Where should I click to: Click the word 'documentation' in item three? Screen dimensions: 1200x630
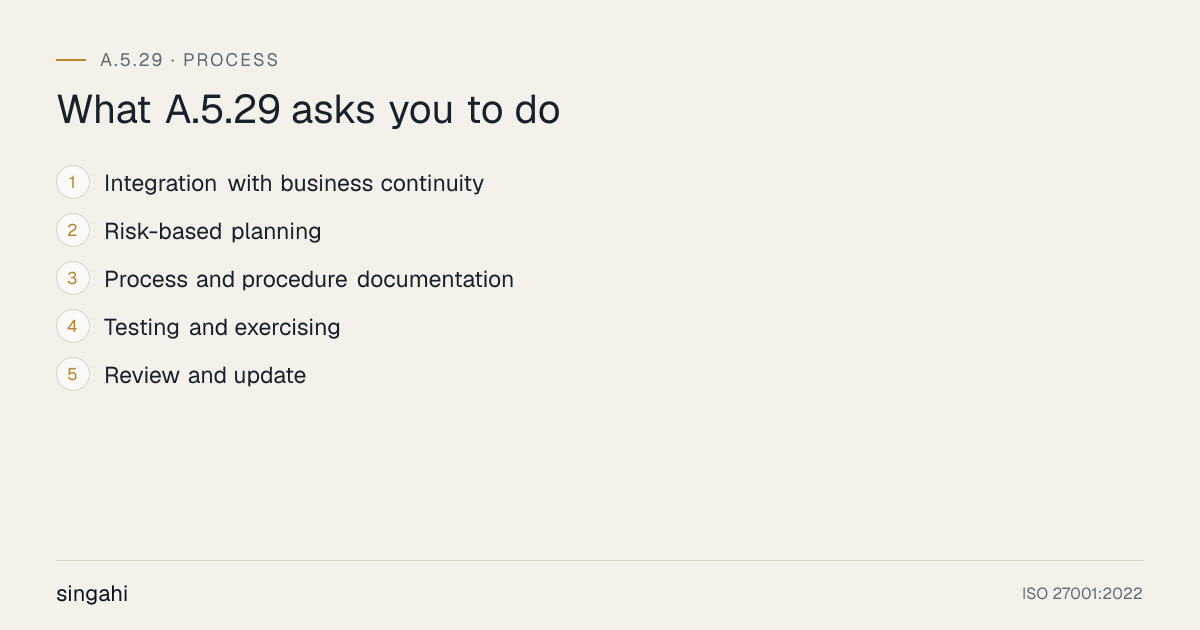coord(435,280)
